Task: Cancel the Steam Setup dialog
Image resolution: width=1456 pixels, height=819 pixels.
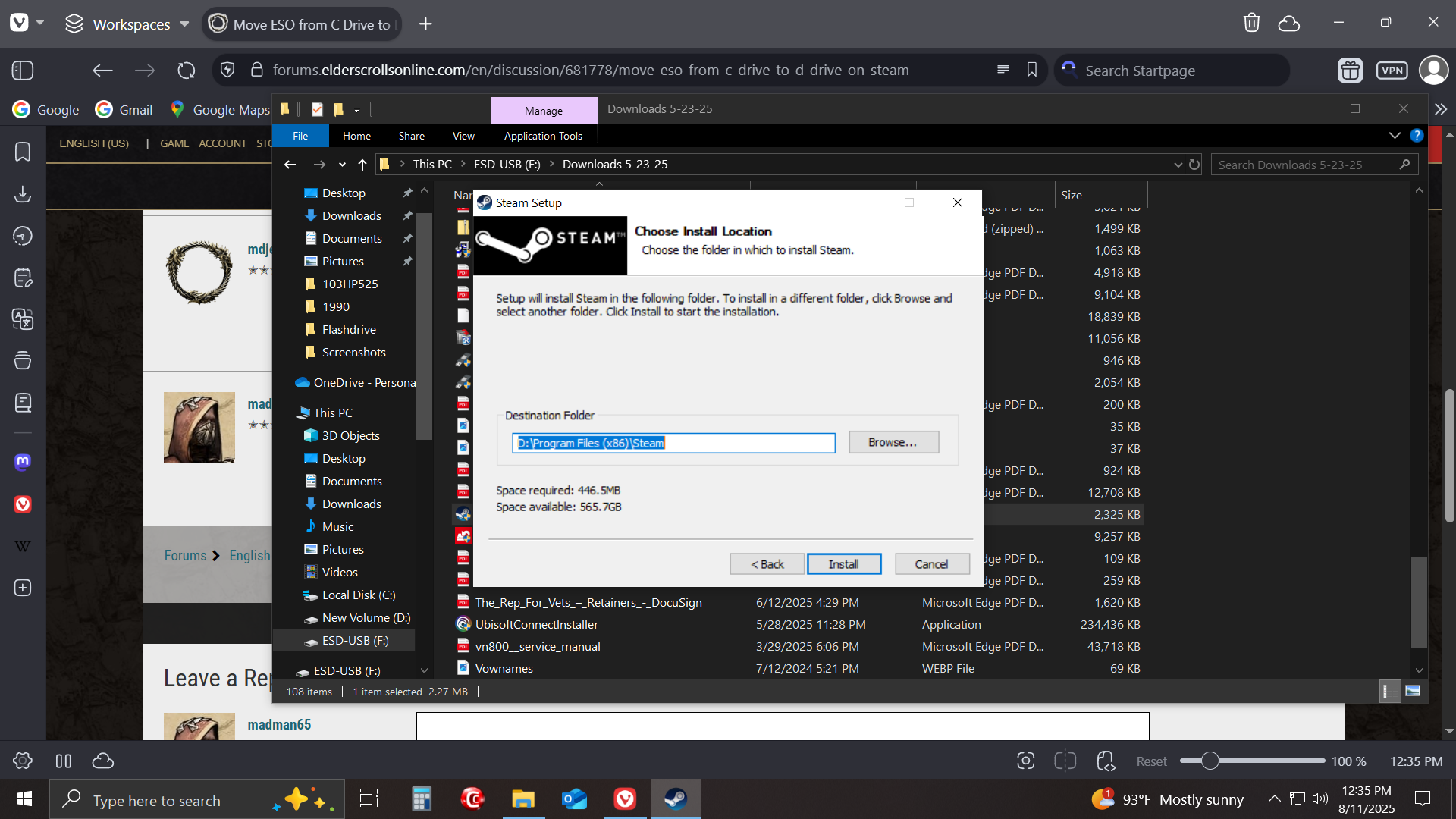Action: click(932, 564)
